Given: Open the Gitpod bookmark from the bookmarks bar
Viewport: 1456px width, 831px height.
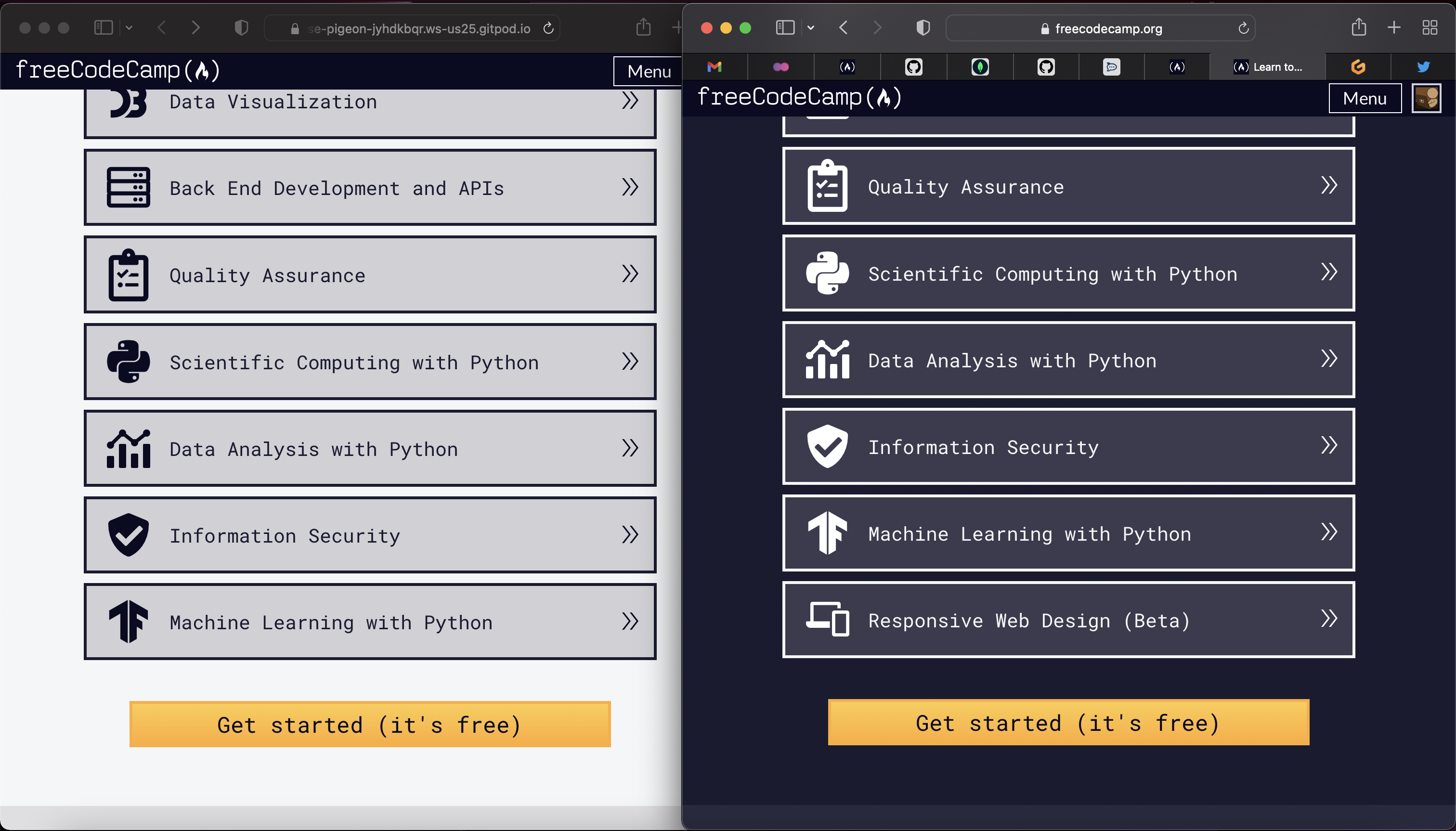Looking at the screenshot, I should 1358,67.
